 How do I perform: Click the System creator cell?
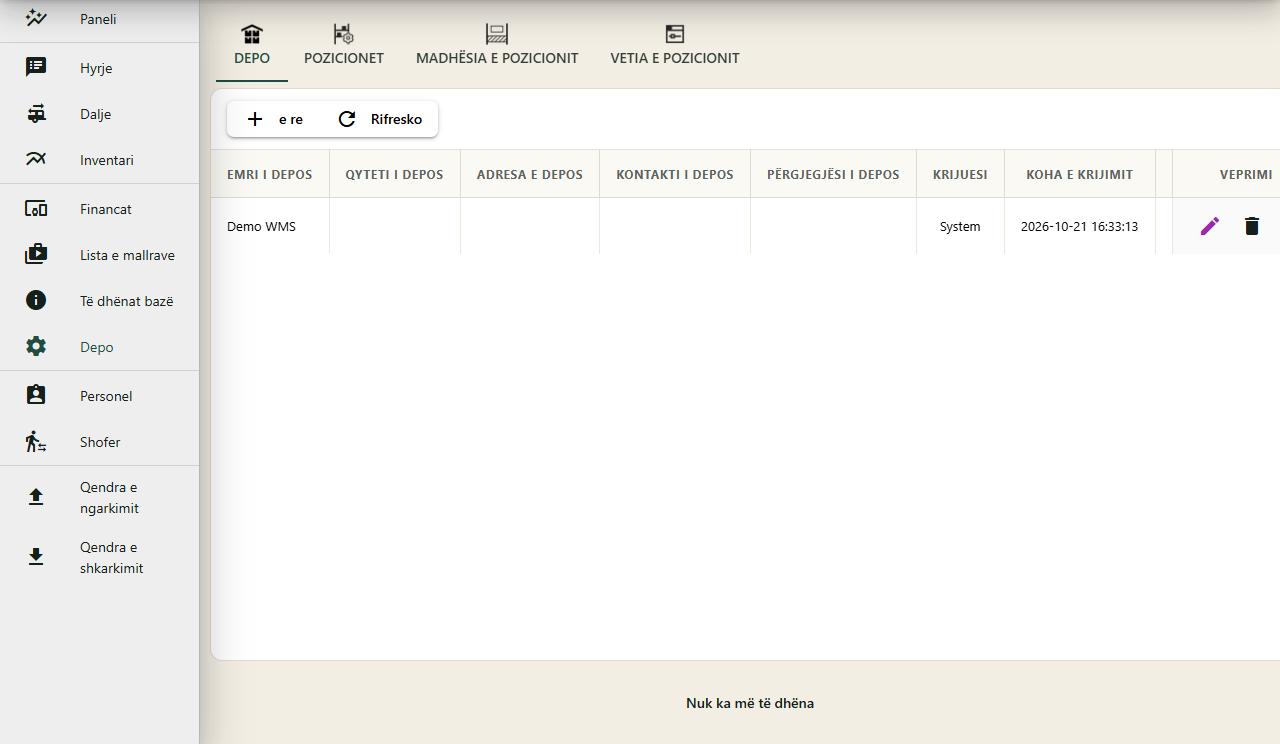pos(960,226)
